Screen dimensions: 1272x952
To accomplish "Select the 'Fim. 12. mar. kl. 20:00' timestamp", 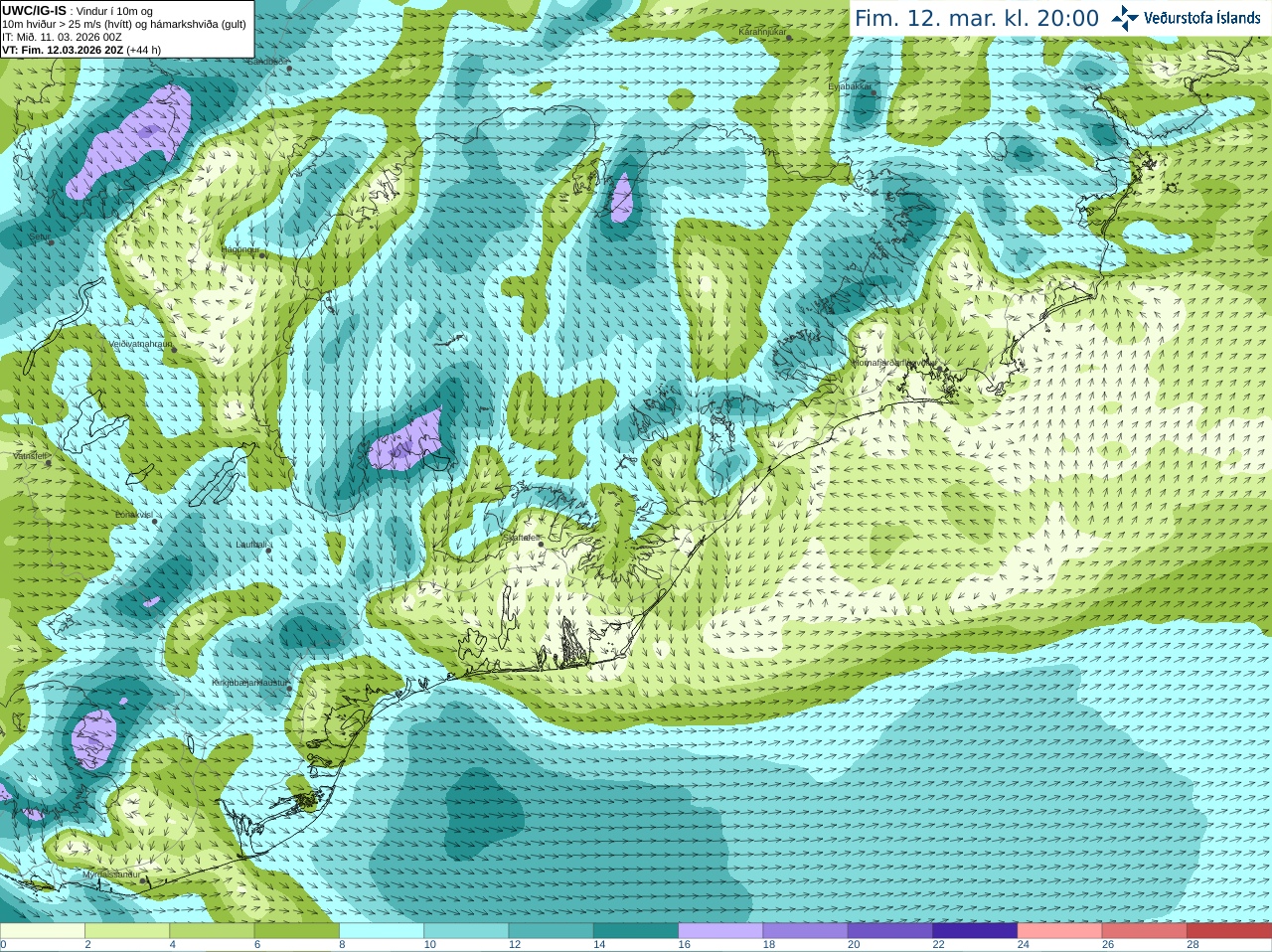I will (x=977, y=19).
